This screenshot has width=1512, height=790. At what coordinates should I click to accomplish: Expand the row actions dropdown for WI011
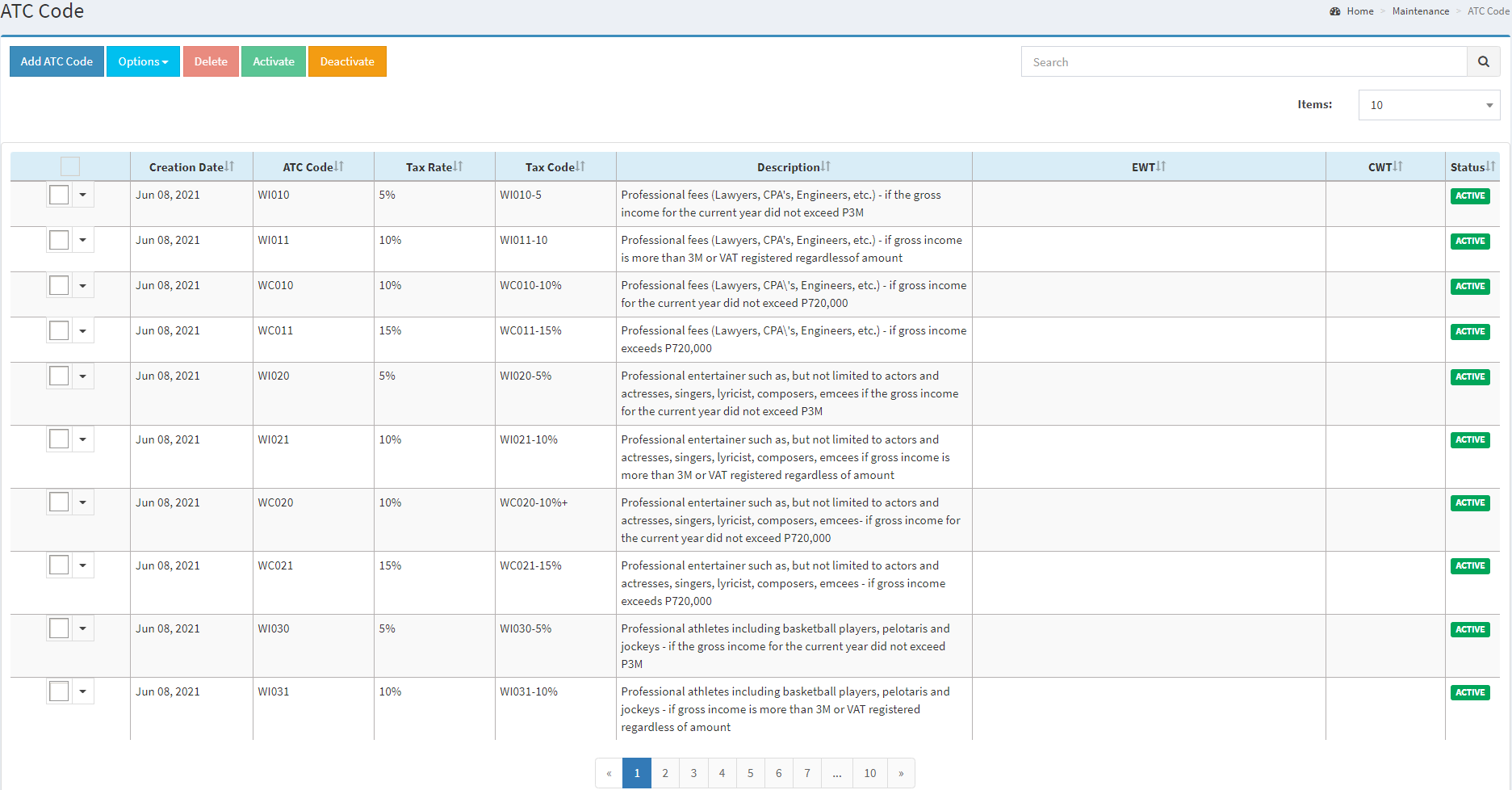83,240
